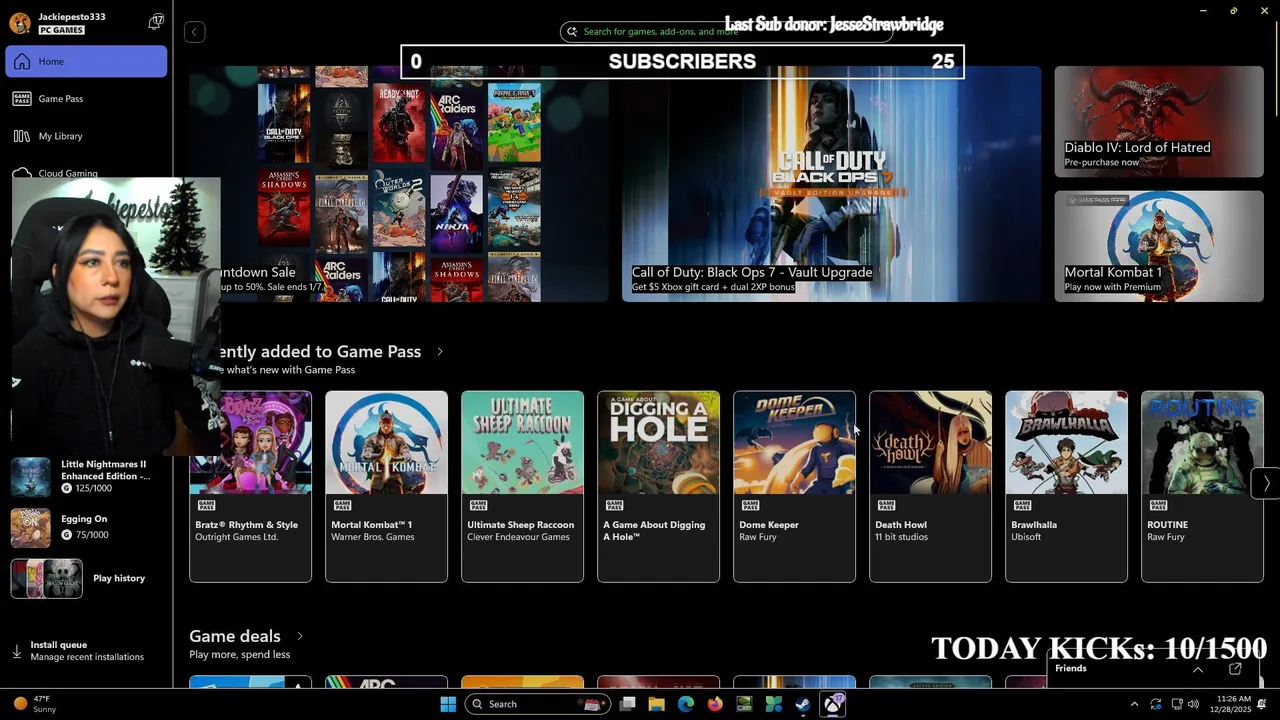Click 'Recently added to Game Pass' heading
The height and width of the screenshot is (720, 1280).
pyautogui.click(x=320, y=351)
